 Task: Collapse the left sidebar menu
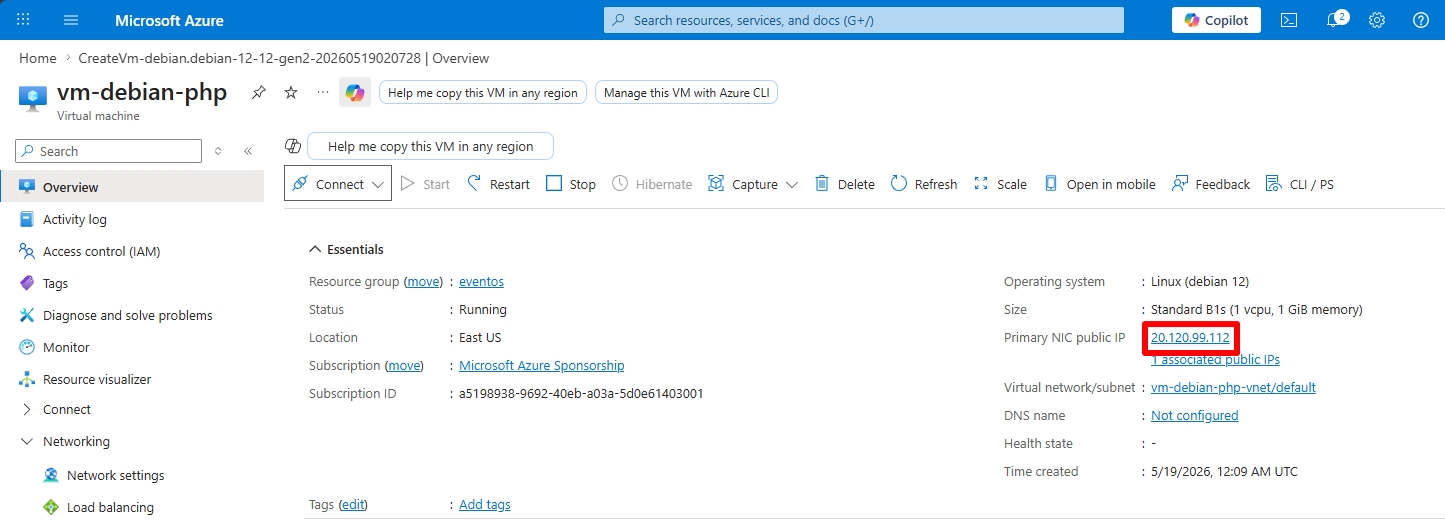coord(248,151)
